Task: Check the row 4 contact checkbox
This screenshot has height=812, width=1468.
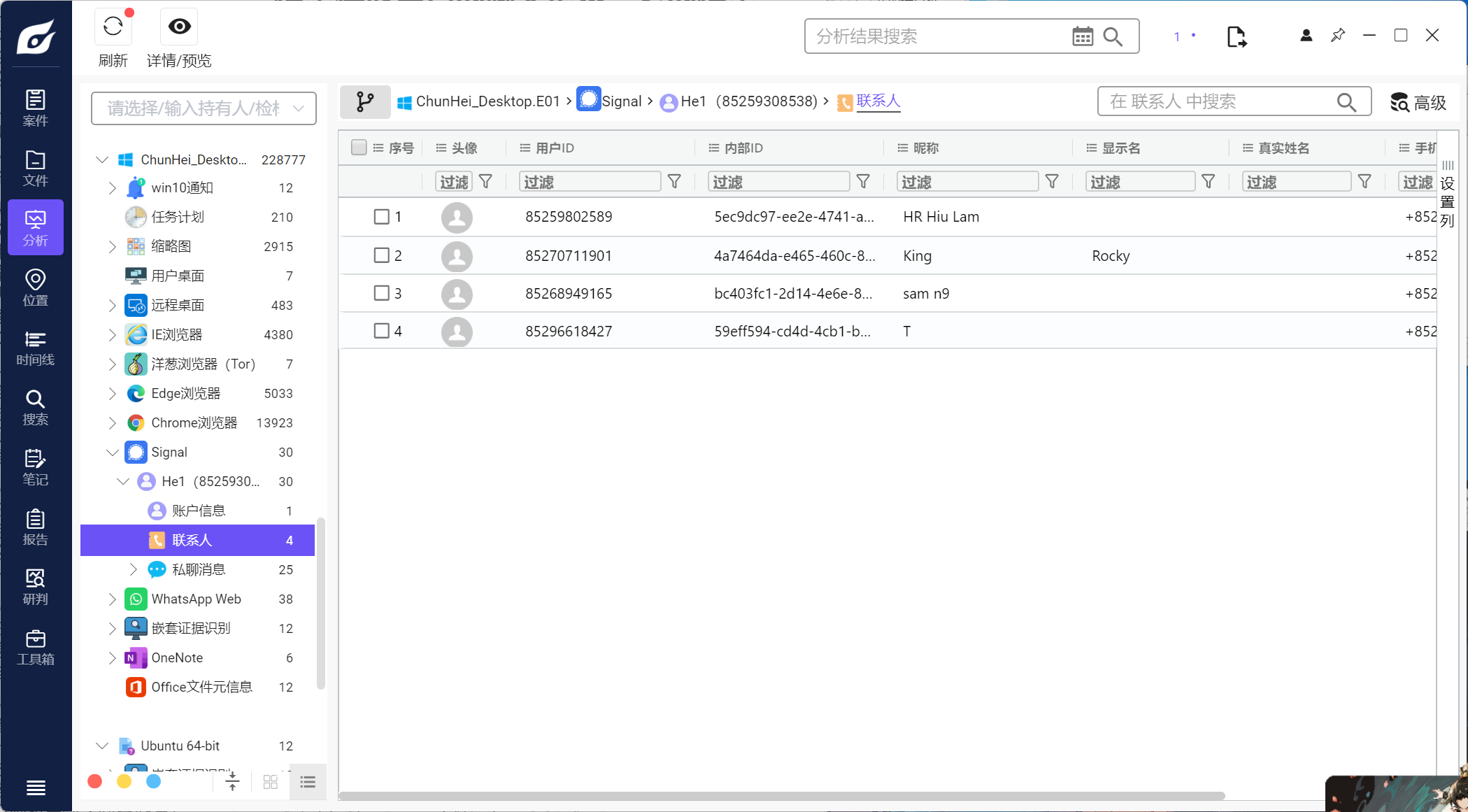Action: [x=381, y=331]
